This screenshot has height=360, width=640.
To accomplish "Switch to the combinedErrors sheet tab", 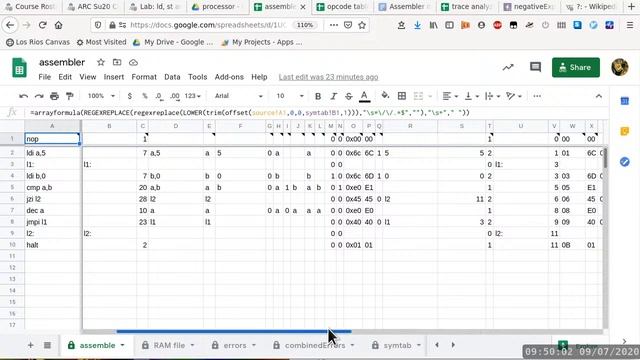I will (x=313, y=345).
